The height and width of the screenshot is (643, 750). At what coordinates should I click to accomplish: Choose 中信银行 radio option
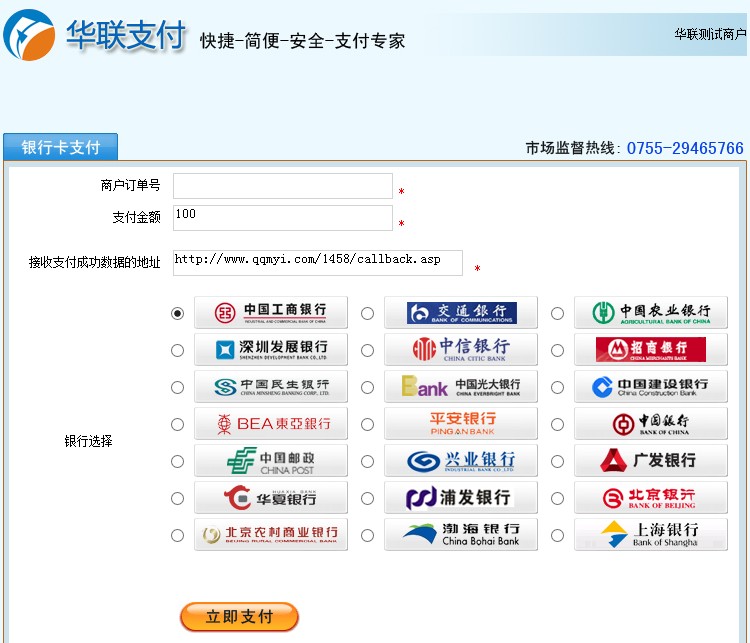367,350
